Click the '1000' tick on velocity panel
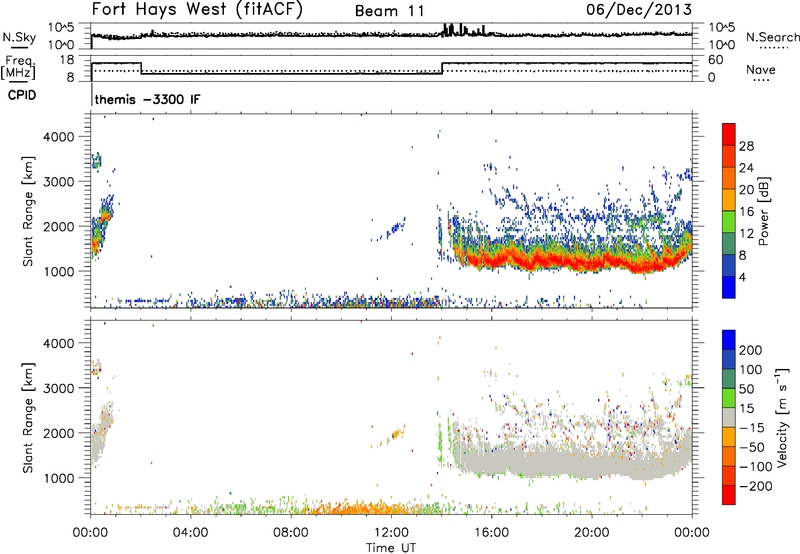This screenshot has width=800, height=554. (x=59, y=478)
